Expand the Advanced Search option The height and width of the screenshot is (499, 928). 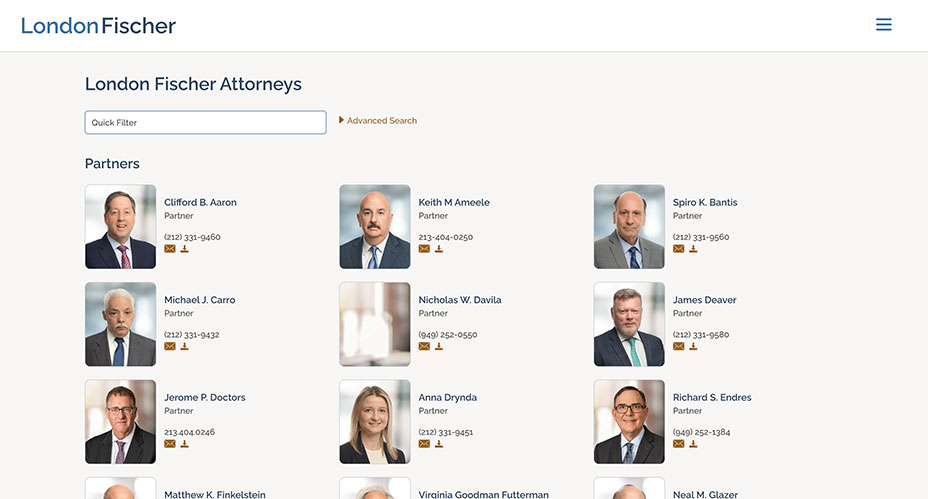[378, 120]
